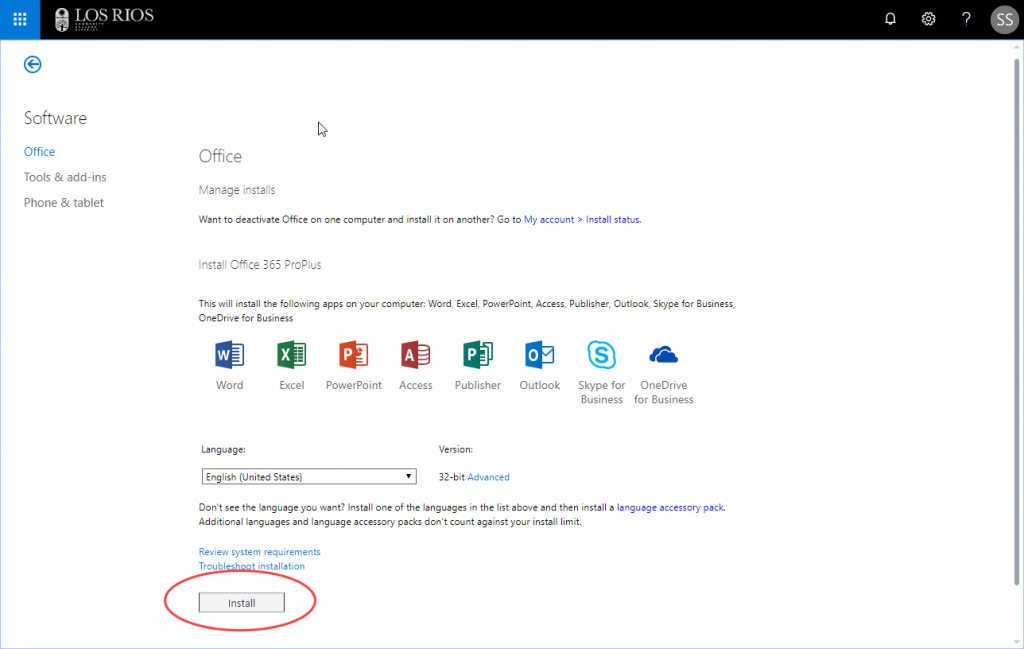
Task: Click the Publisher app icon
Action: 478,355
